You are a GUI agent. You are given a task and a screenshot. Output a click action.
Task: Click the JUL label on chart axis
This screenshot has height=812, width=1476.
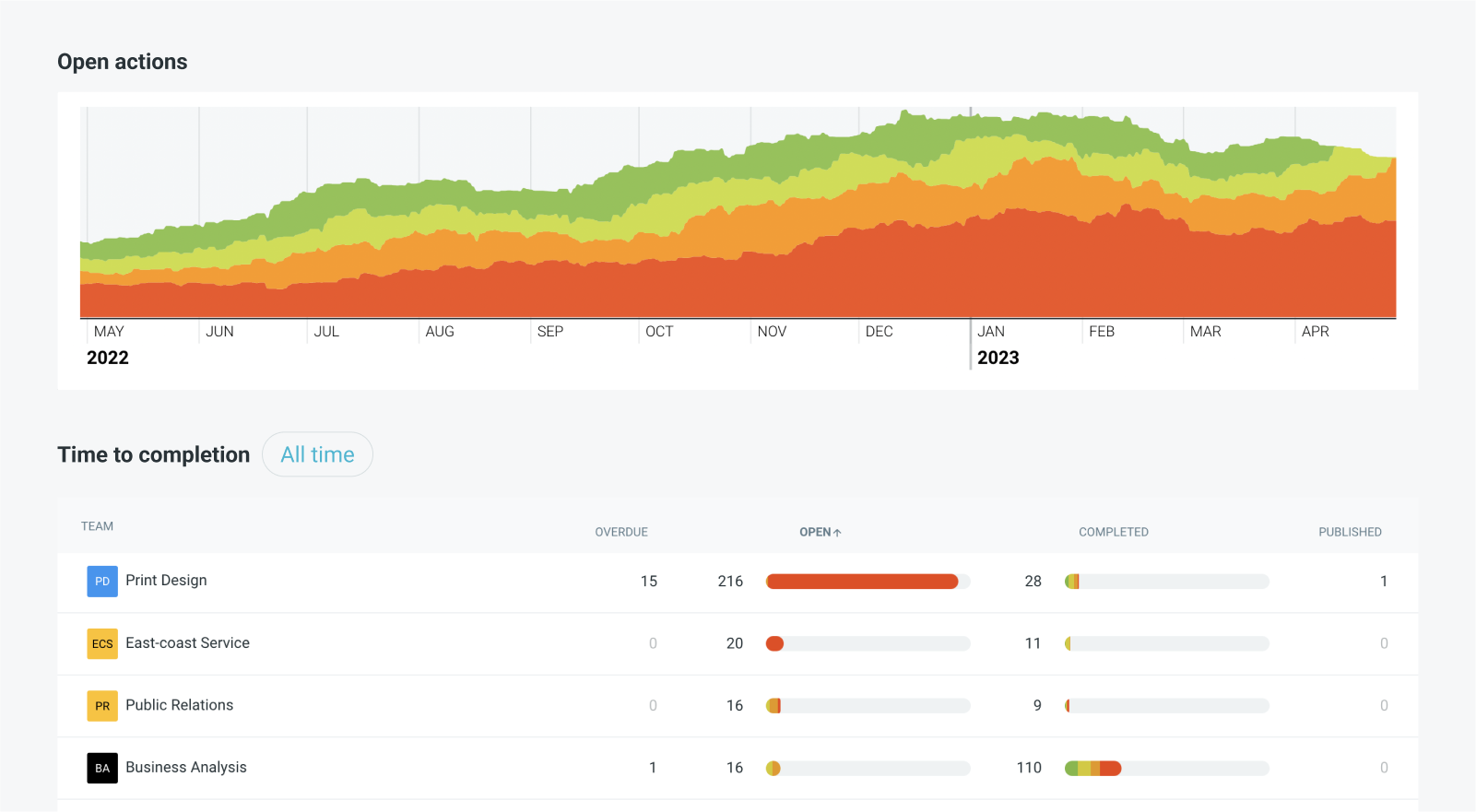click(326, 332)
